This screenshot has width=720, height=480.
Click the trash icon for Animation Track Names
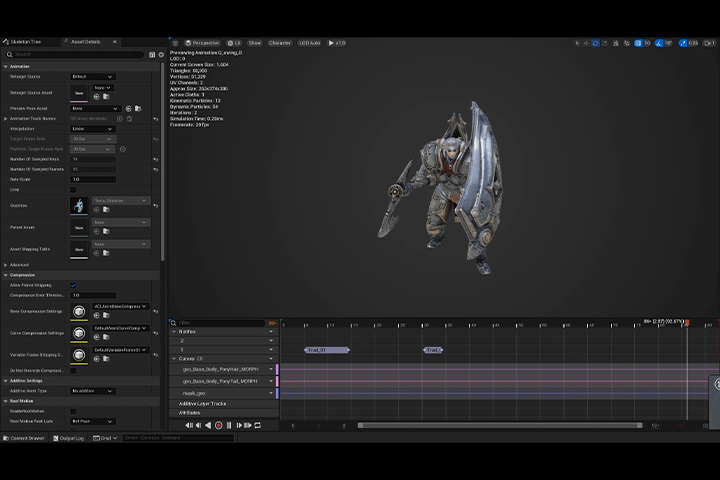(129, 119)
